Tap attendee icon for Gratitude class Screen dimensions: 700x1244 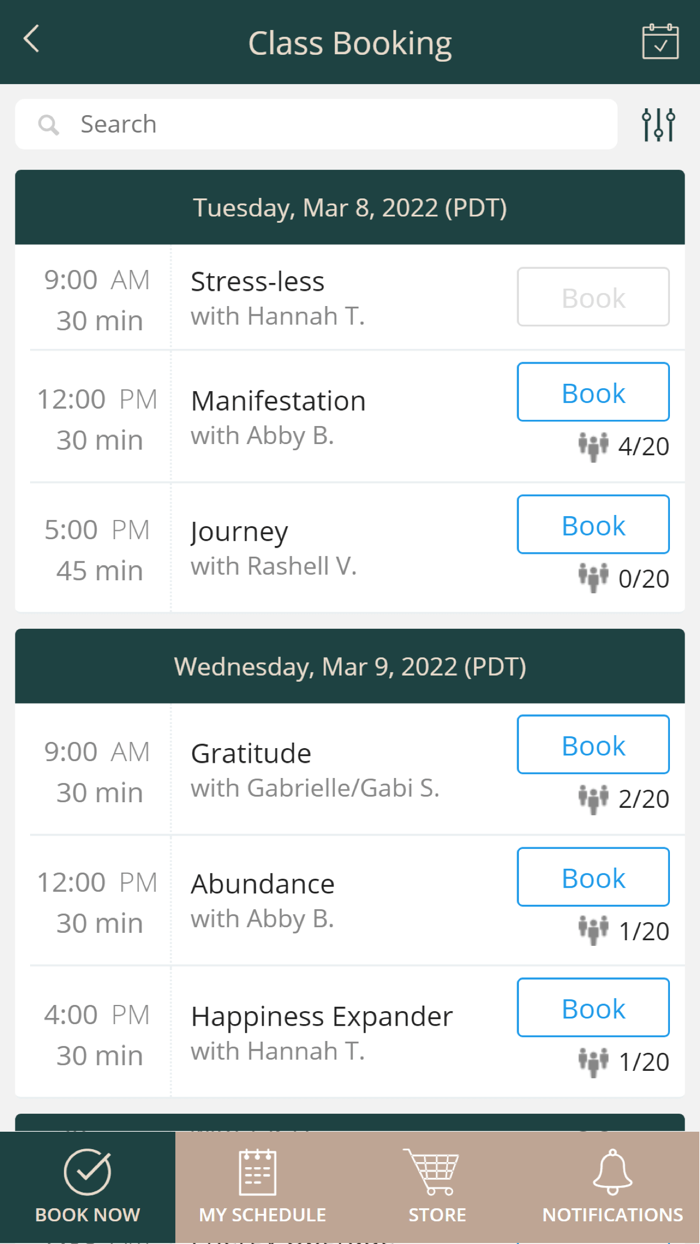click(x=593, y=797)
